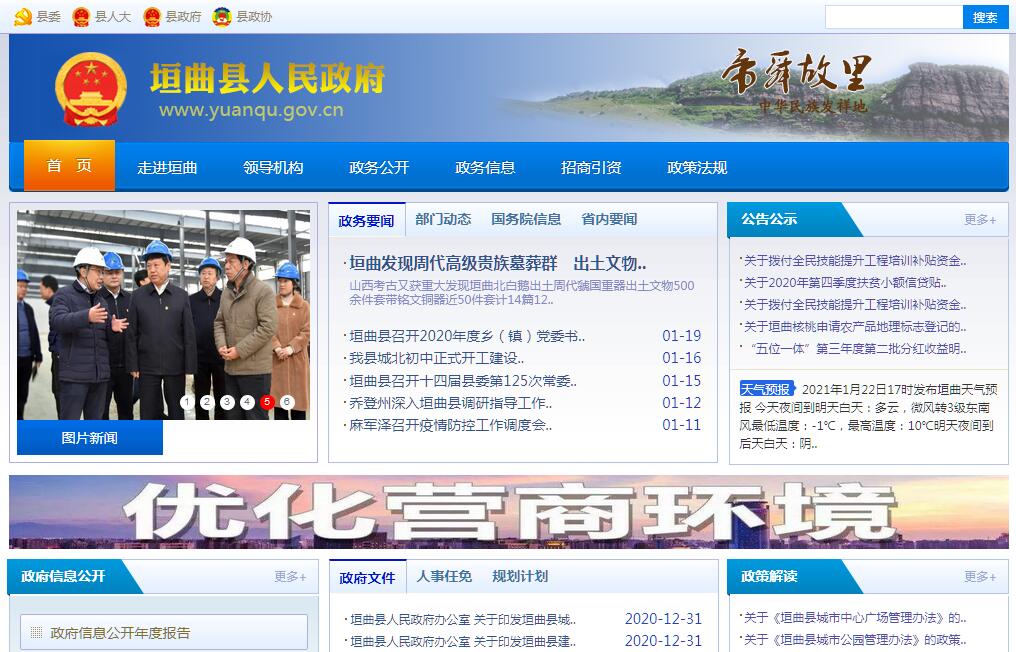
Task: Click the 优化营商环境 banner image
Action: 508,512
